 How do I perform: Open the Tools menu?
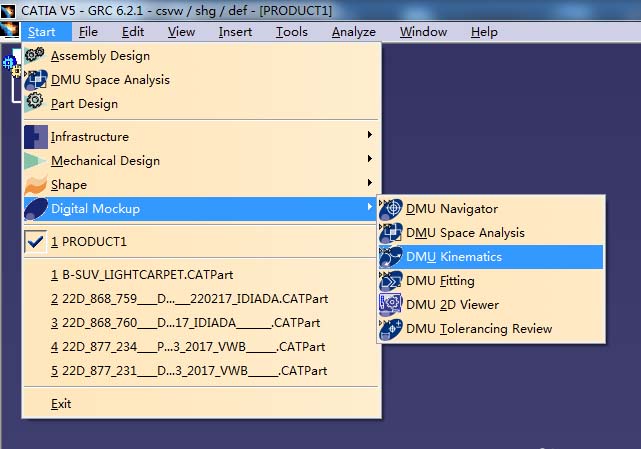291,32
